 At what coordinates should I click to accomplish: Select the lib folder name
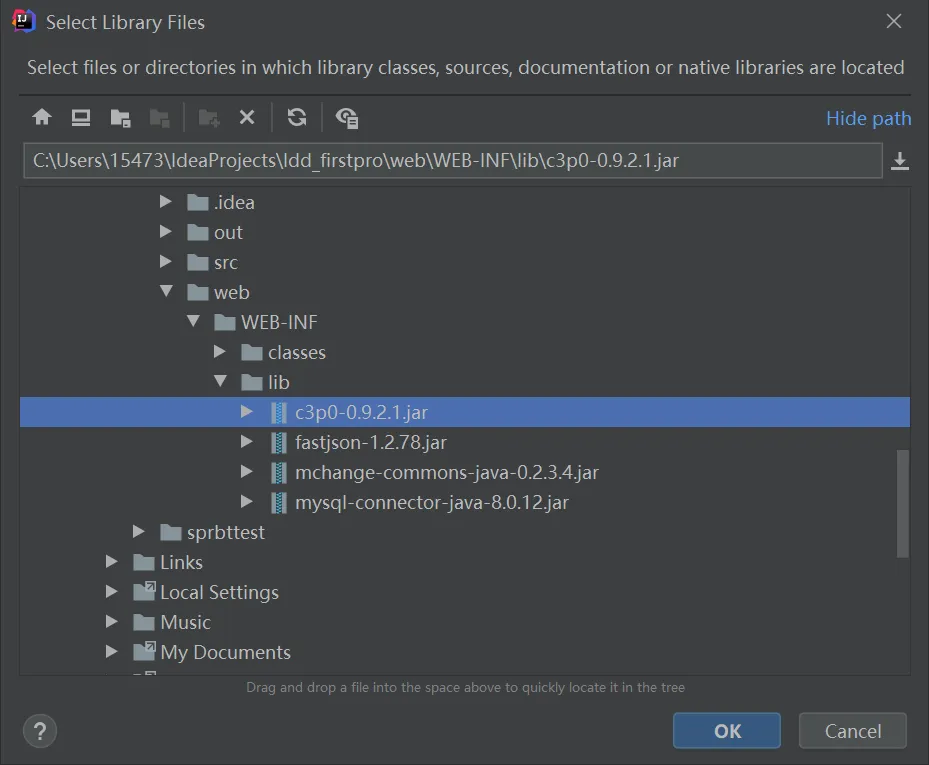click(278, 382)
